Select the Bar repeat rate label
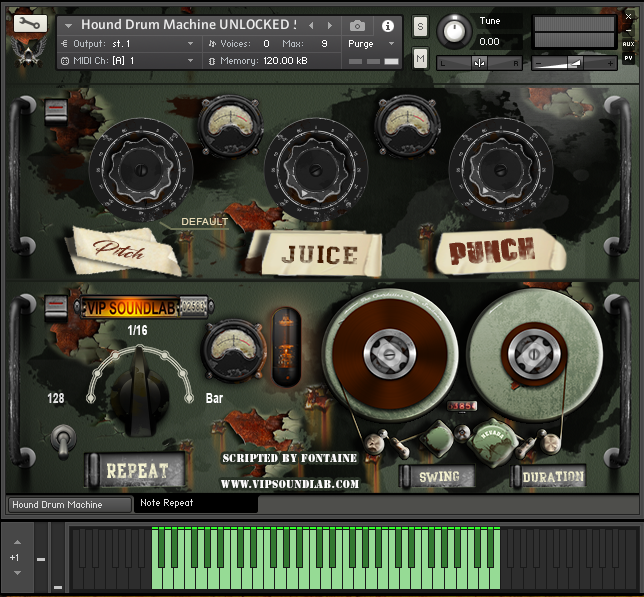This screenshot has height=597, width=644. tap(214, 398)
